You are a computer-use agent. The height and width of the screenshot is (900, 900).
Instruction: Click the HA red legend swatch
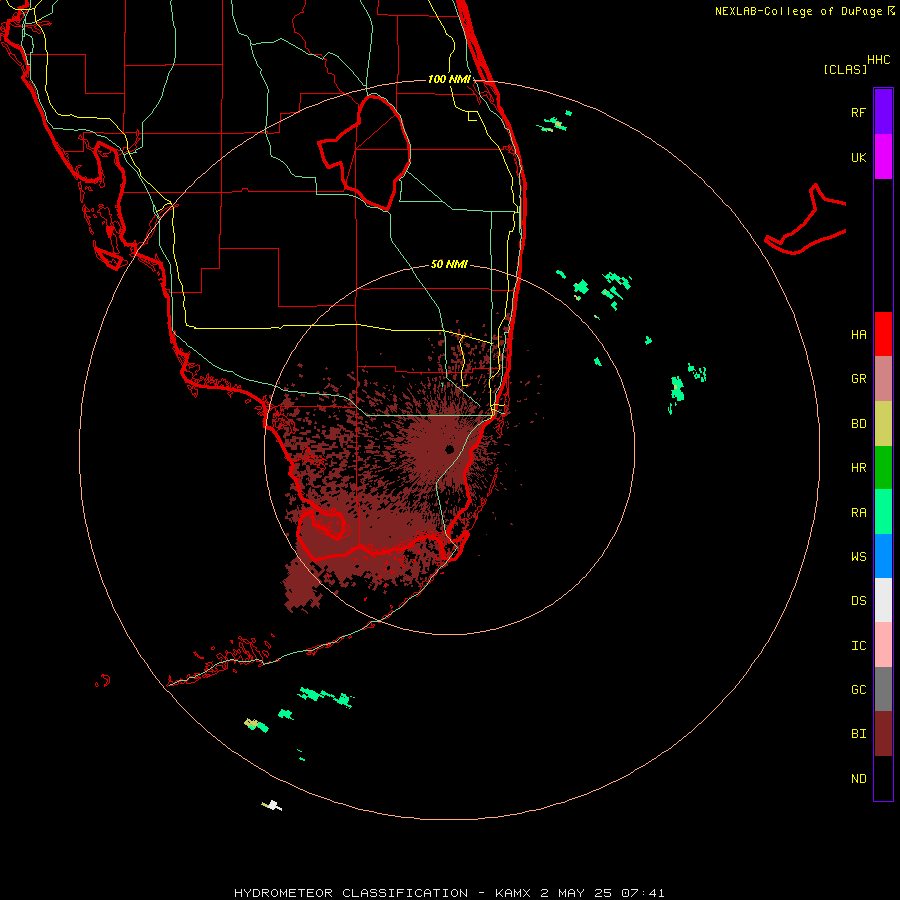[883, 334]
